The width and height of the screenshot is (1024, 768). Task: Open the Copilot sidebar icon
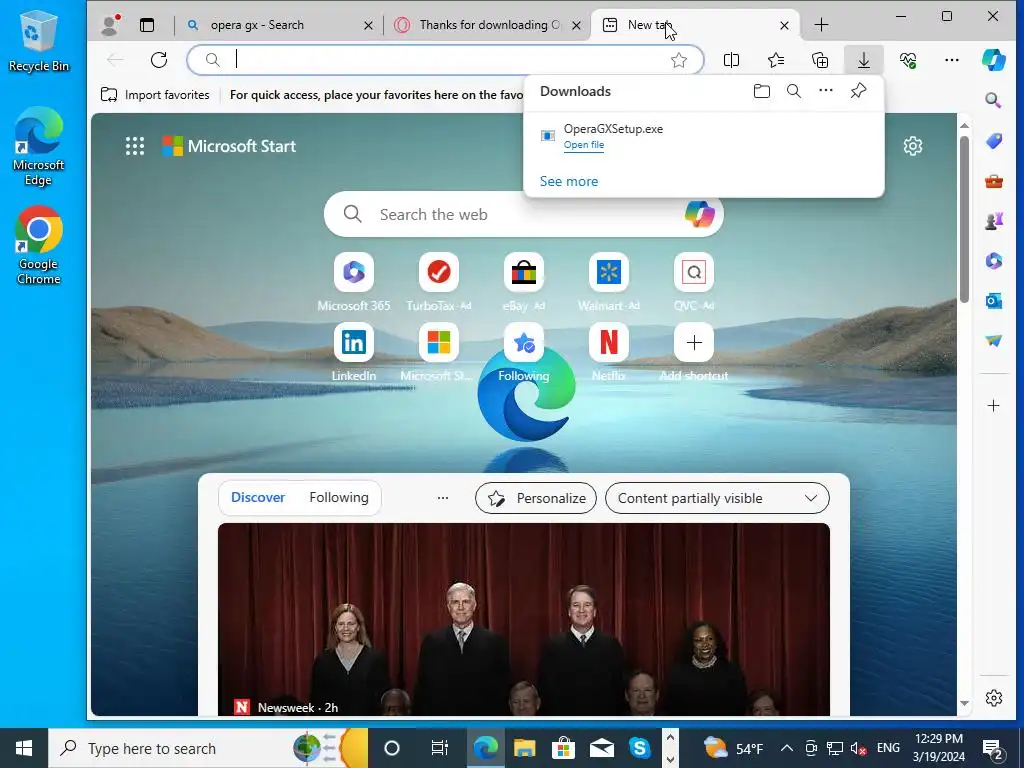[x=993, y=60]
